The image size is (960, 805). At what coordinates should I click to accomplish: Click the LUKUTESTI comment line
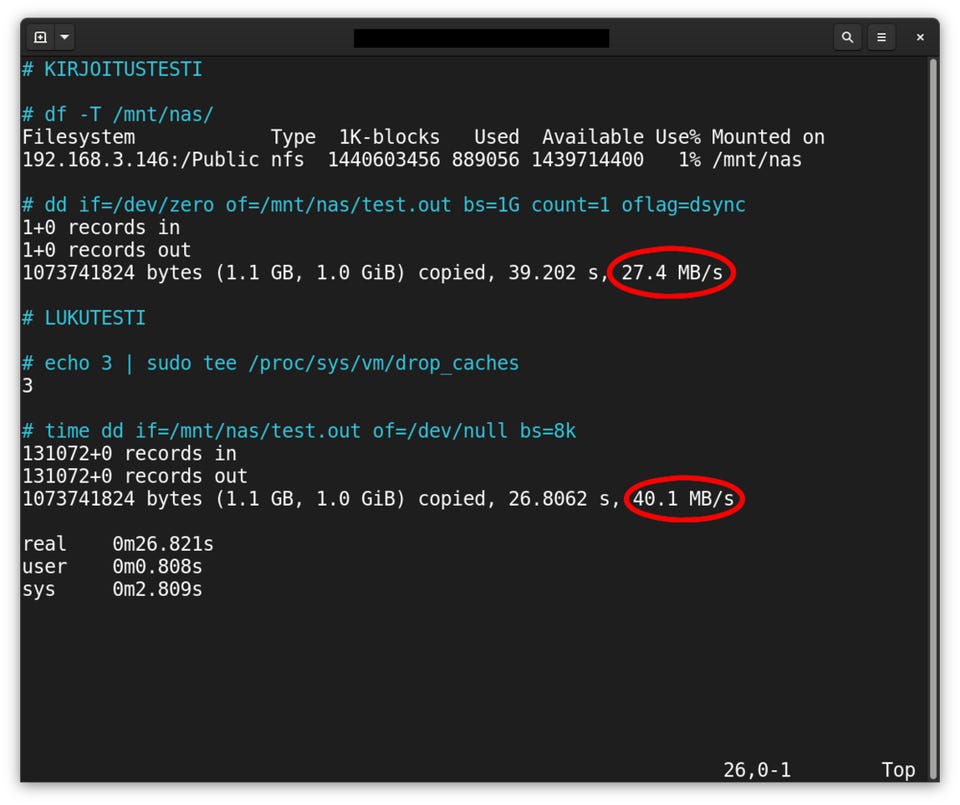(84, 318)
